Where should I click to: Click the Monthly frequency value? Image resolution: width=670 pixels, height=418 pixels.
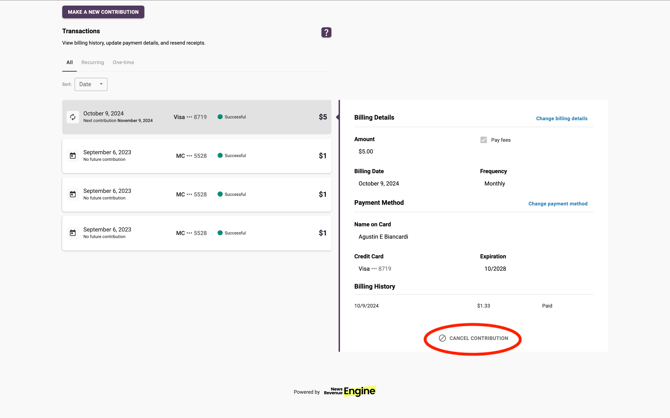point(494,183)
